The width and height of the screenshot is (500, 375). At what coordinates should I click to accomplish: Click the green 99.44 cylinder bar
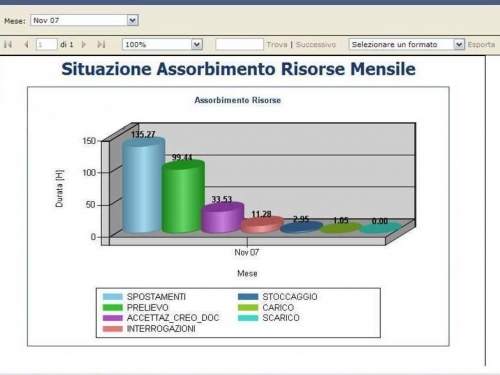[183, 197]
